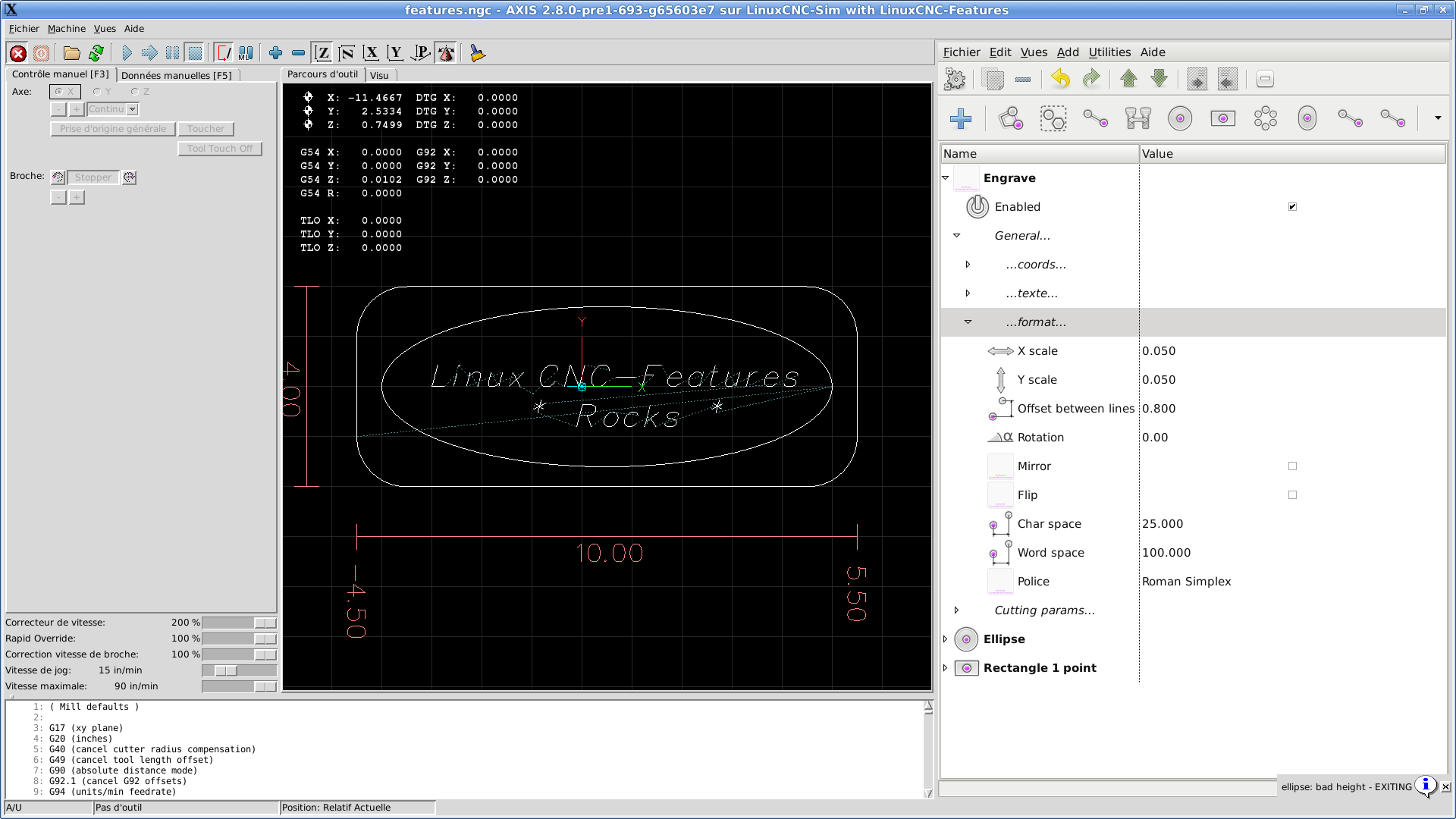Image resolution: width=1456 pixels, height=819 pixels.
Task: Reload the current file
Action: 96,53
